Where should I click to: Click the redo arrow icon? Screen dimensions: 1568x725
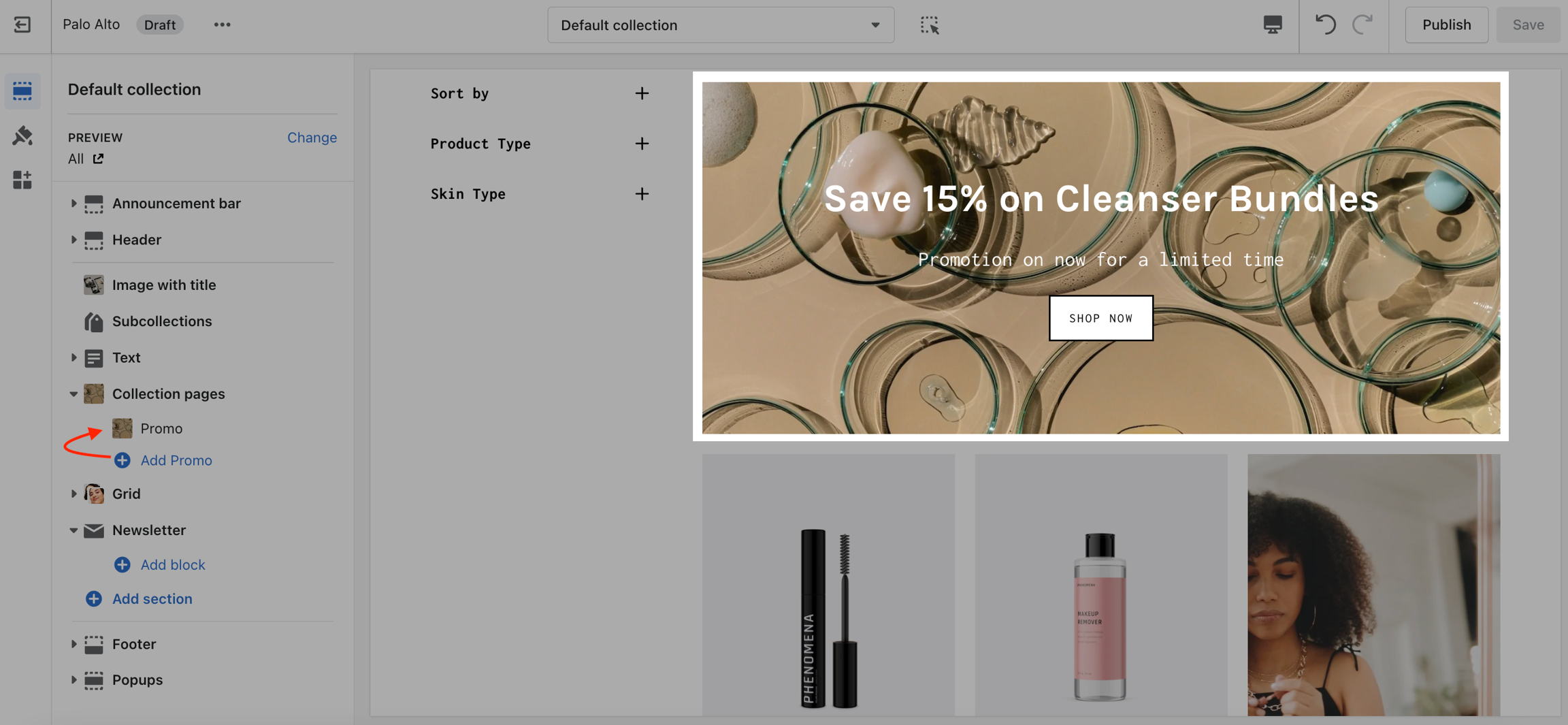1362,25
